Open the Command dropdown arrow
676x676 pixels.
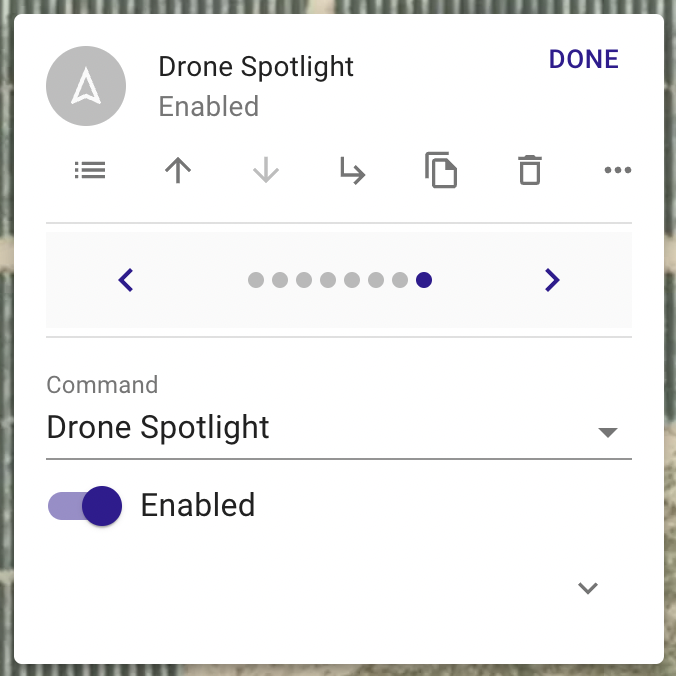point(608,432)
